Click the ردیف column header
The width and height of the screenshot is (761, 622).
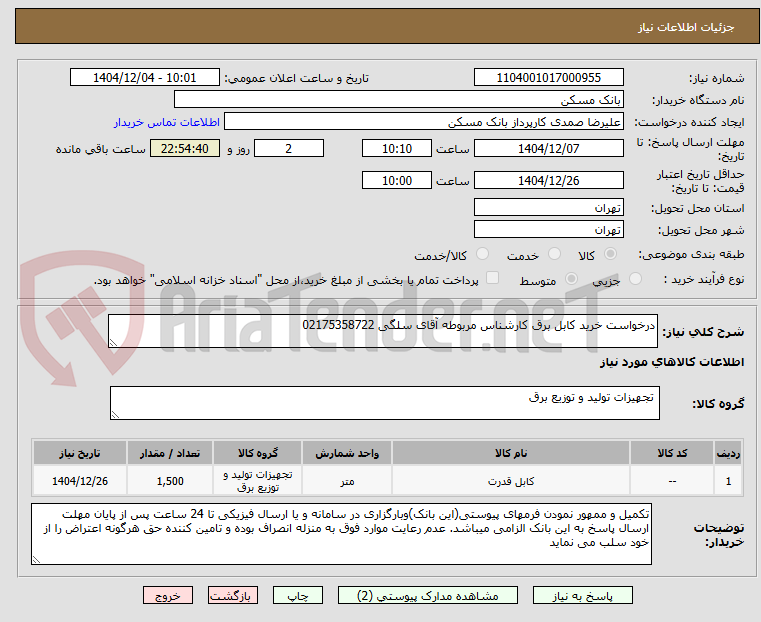click(728, 453)
